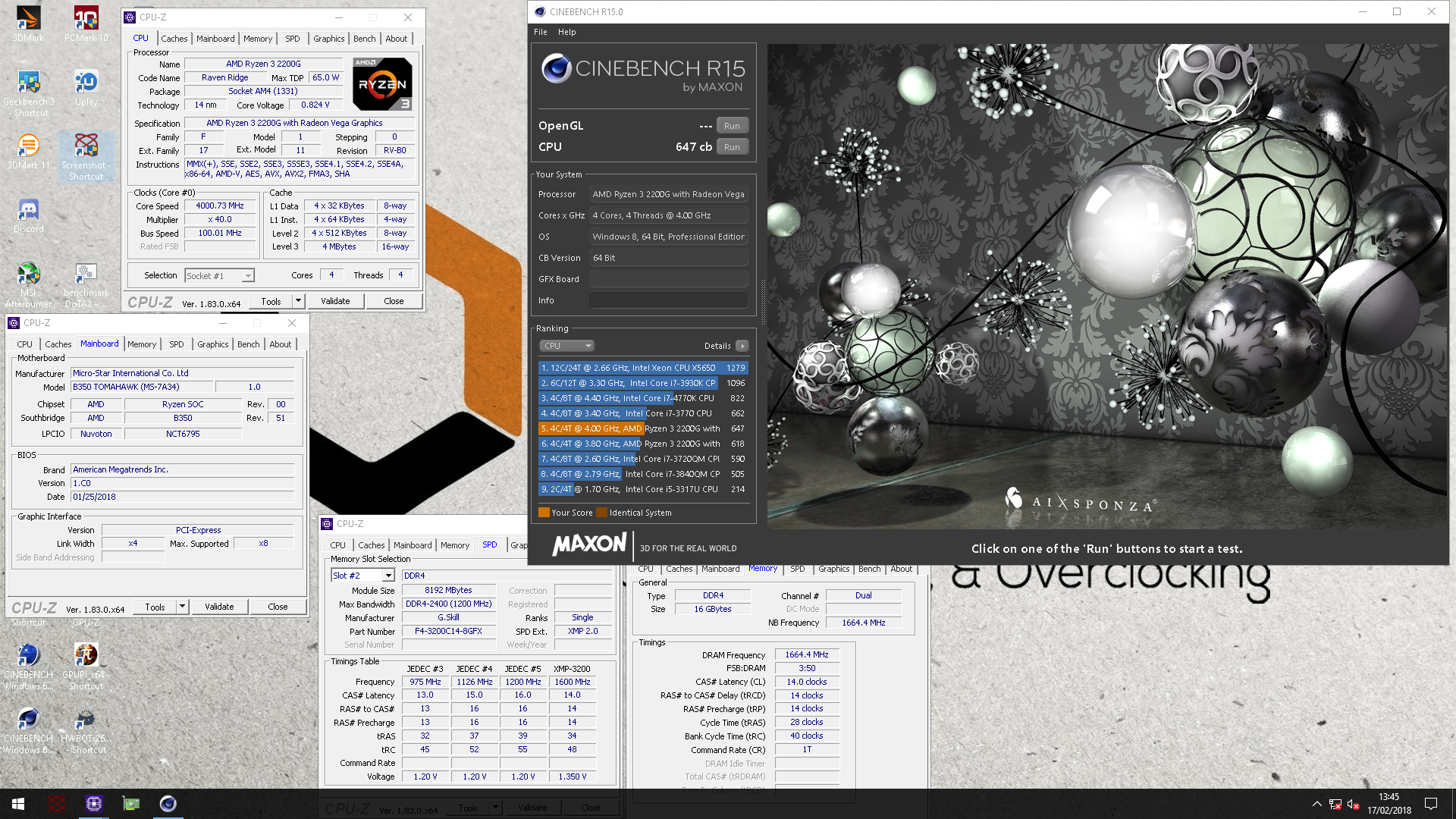Click the muted volume tray icon
Screen dimensions: 1456x819
(x=1354, y=804)
